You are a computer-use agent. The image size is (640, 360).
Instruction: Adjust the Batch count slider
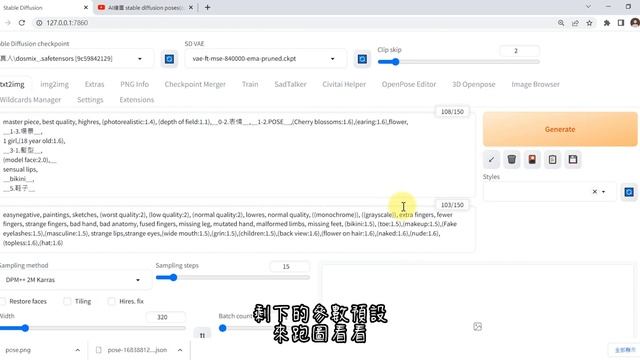222,328
